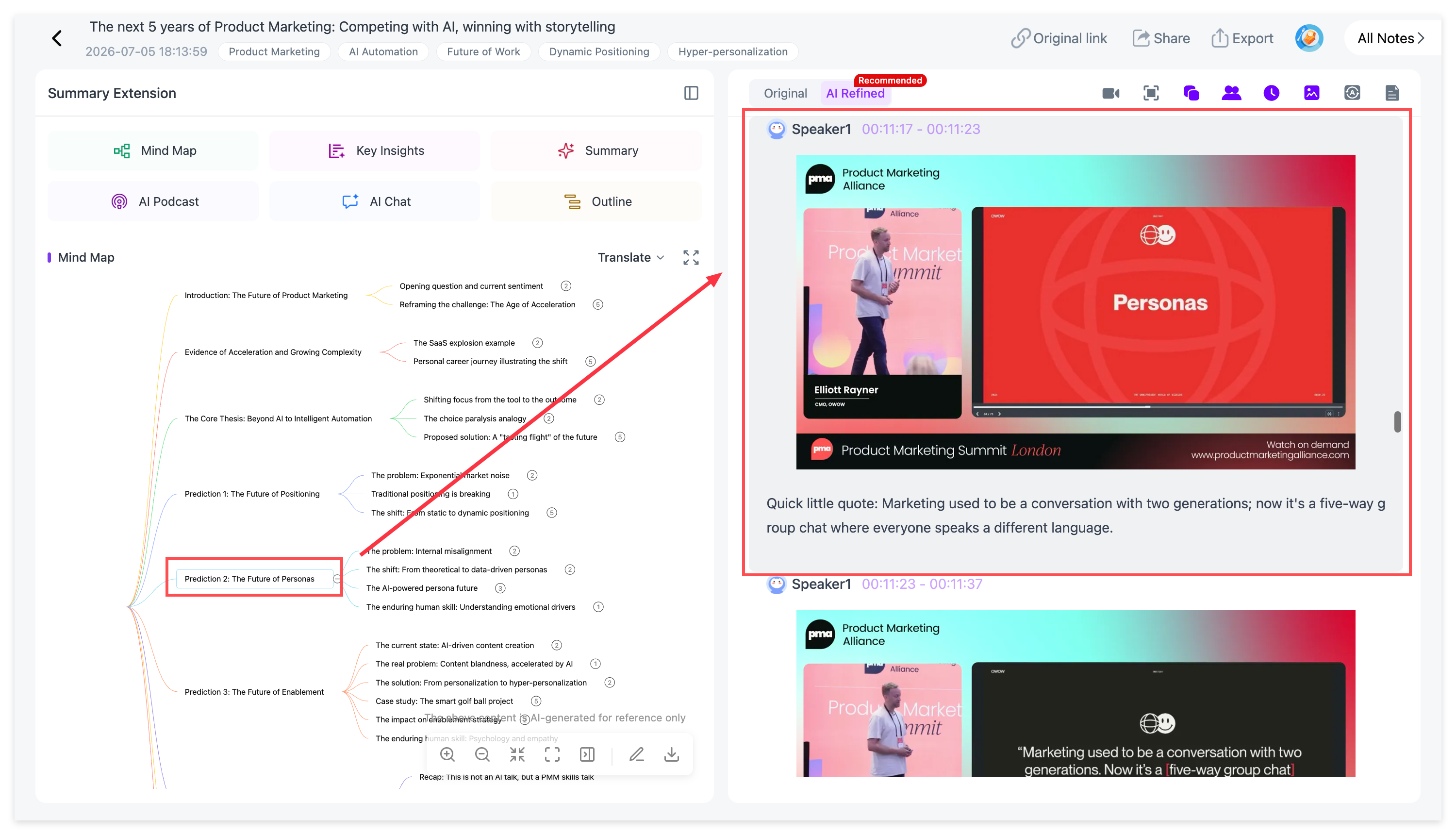Image resolution: width=1456 pixels, height=835 pixels.
Task: Share this note
Action: [x=1161, y=38]
